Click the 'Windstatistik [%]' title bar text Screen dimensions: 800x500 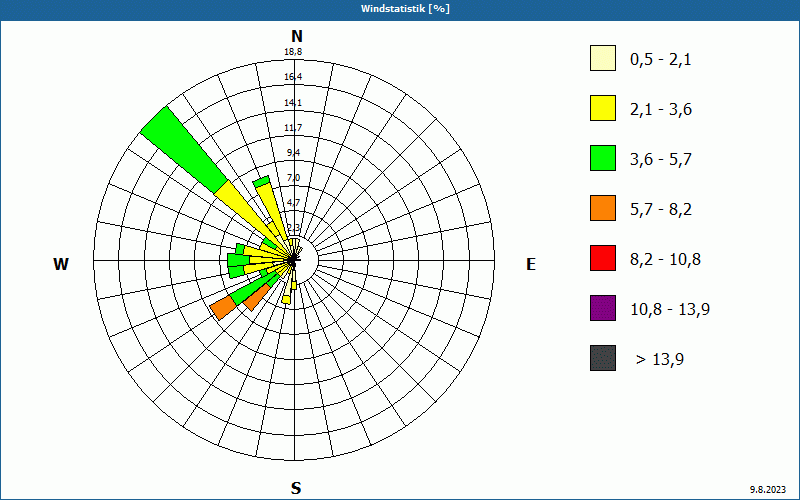point(405,9)
